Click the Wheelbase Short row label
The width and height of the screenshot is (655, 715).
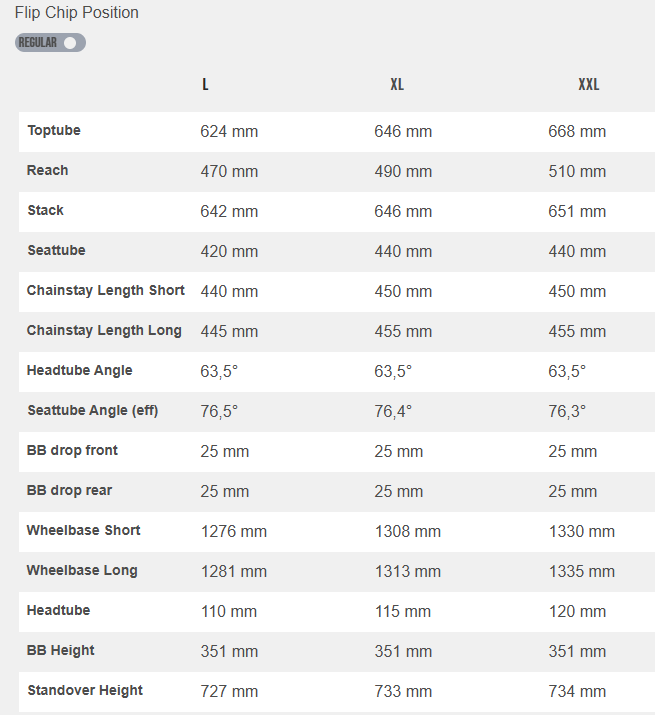pyautogui.click(x=84, y=531)
